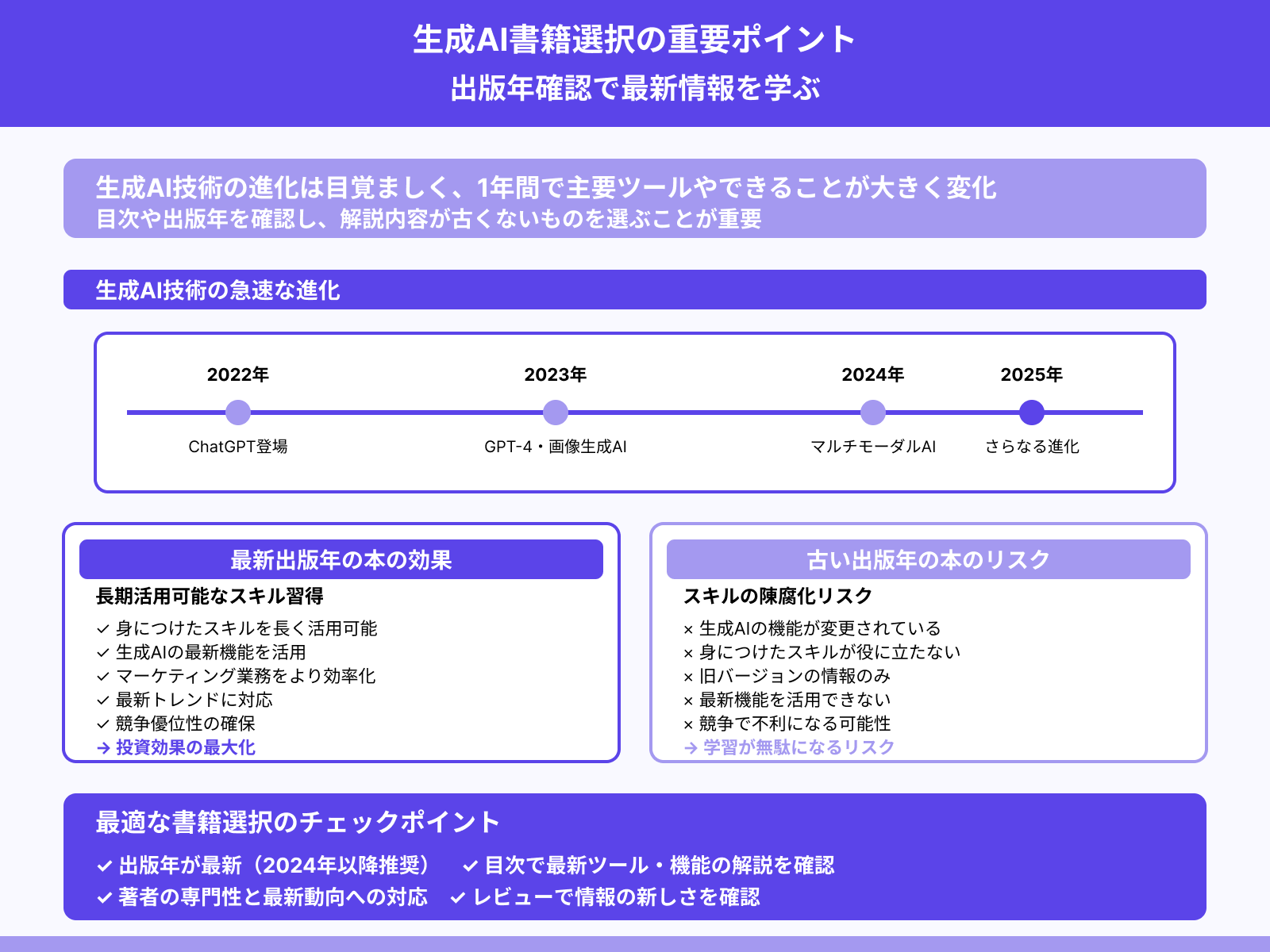Click × mark beside 身につけたスキルが役に立たない
Viewport: 1270px width, 952px height.
(688, 654)
